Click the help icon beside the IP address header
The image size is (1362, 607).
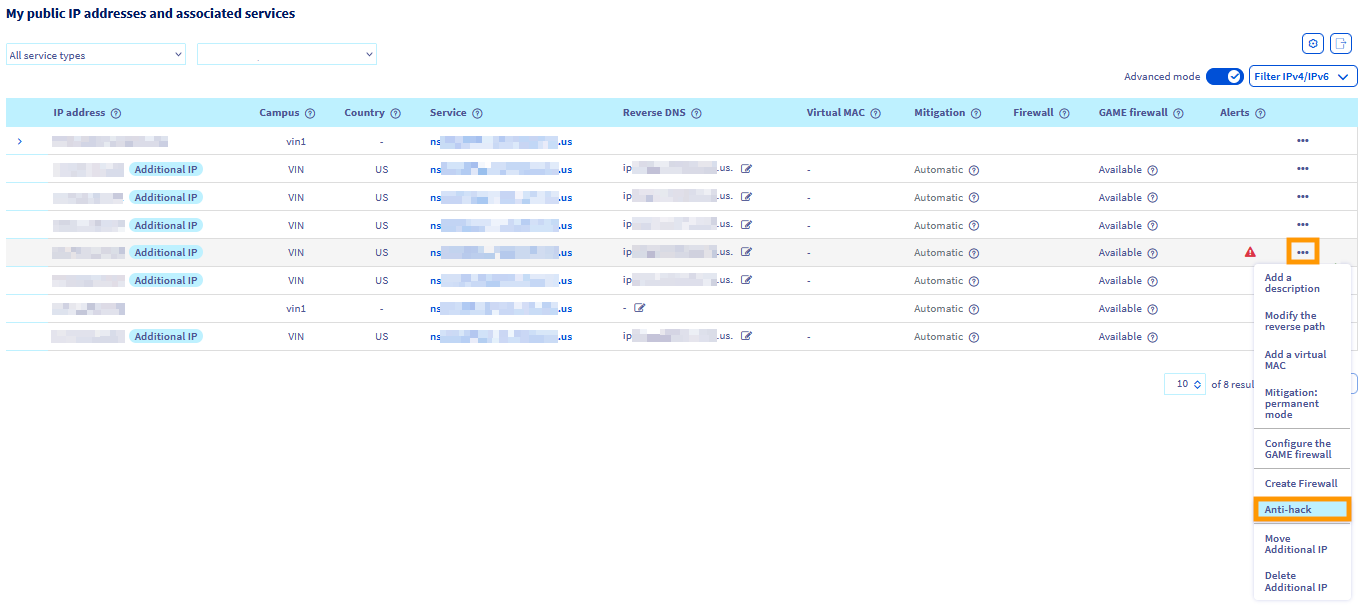[x=118, y=112]
